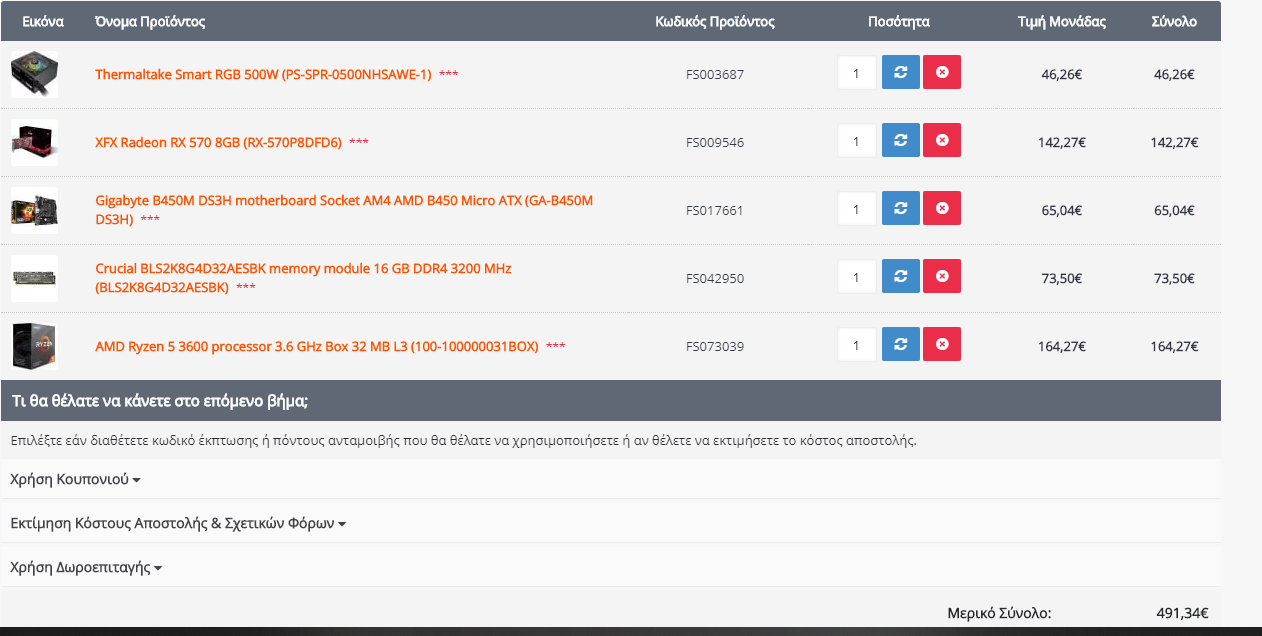The image size is (1262, 636).
Task: Click the Τιμή Μονάδας column header
Action: click(1062, 21)
